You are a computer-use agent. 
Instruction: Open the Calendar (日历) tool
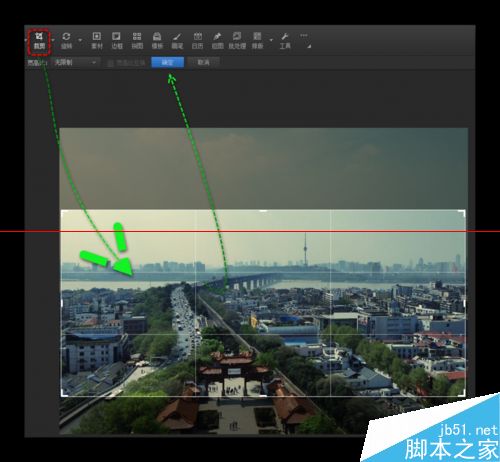tap(197, 41)
